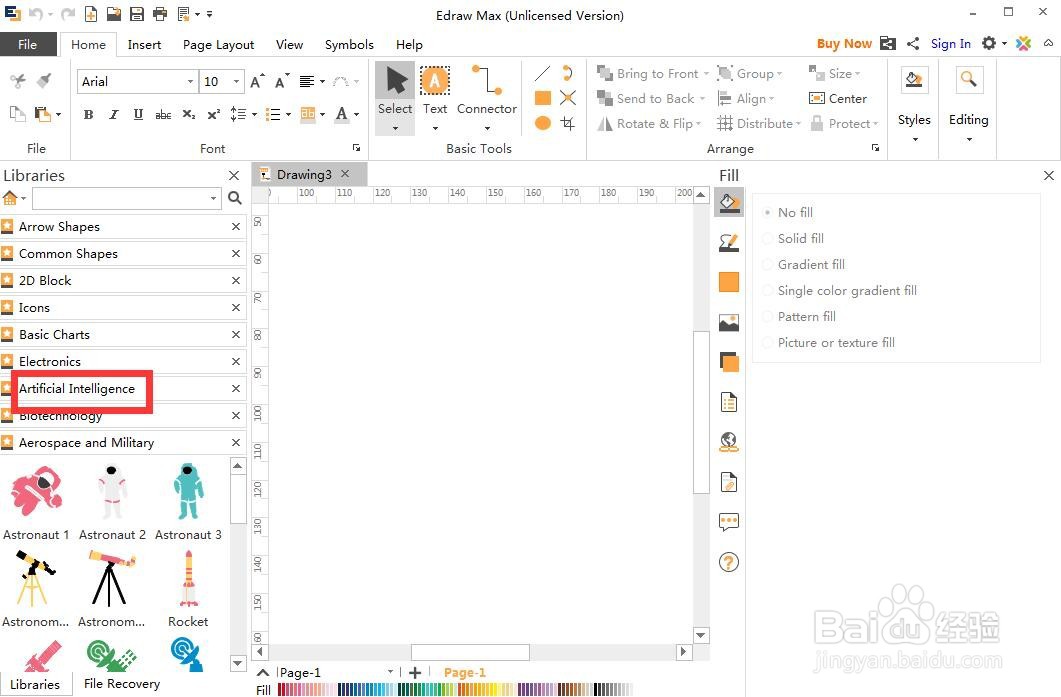Toggle bold formatting

pyautogui.click(x=88, y=114)
